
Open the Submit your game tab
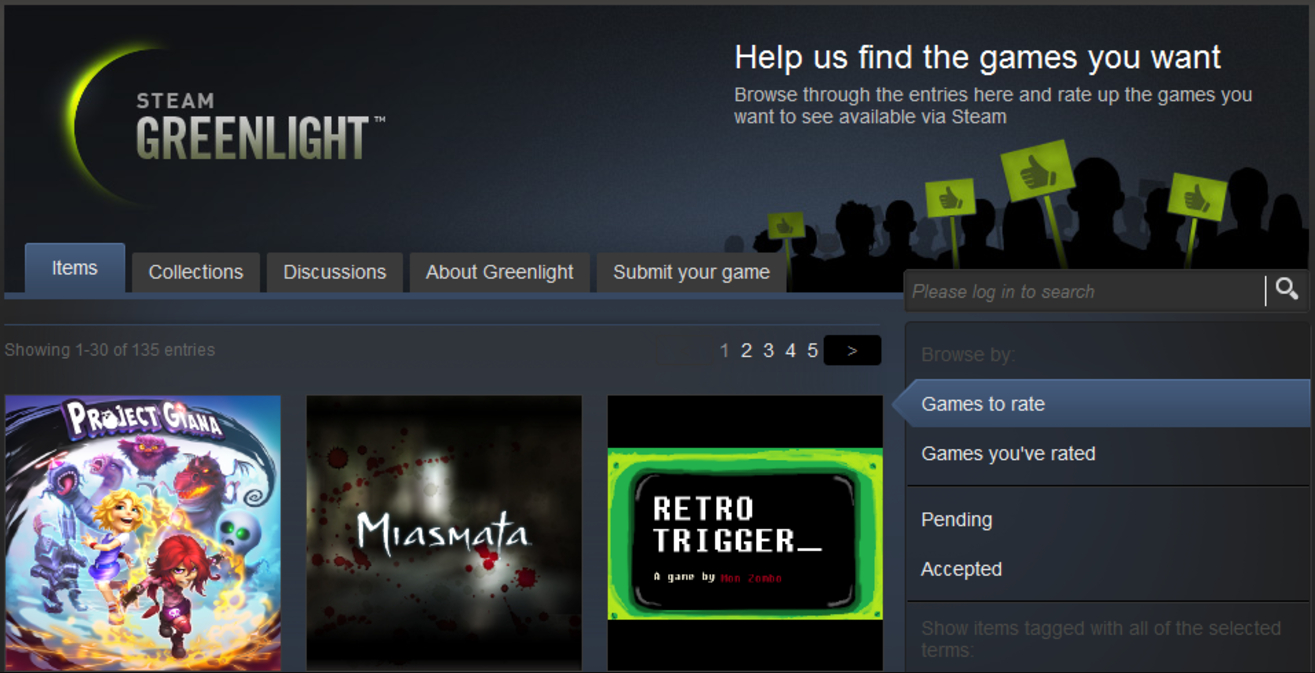click(691, 272)
